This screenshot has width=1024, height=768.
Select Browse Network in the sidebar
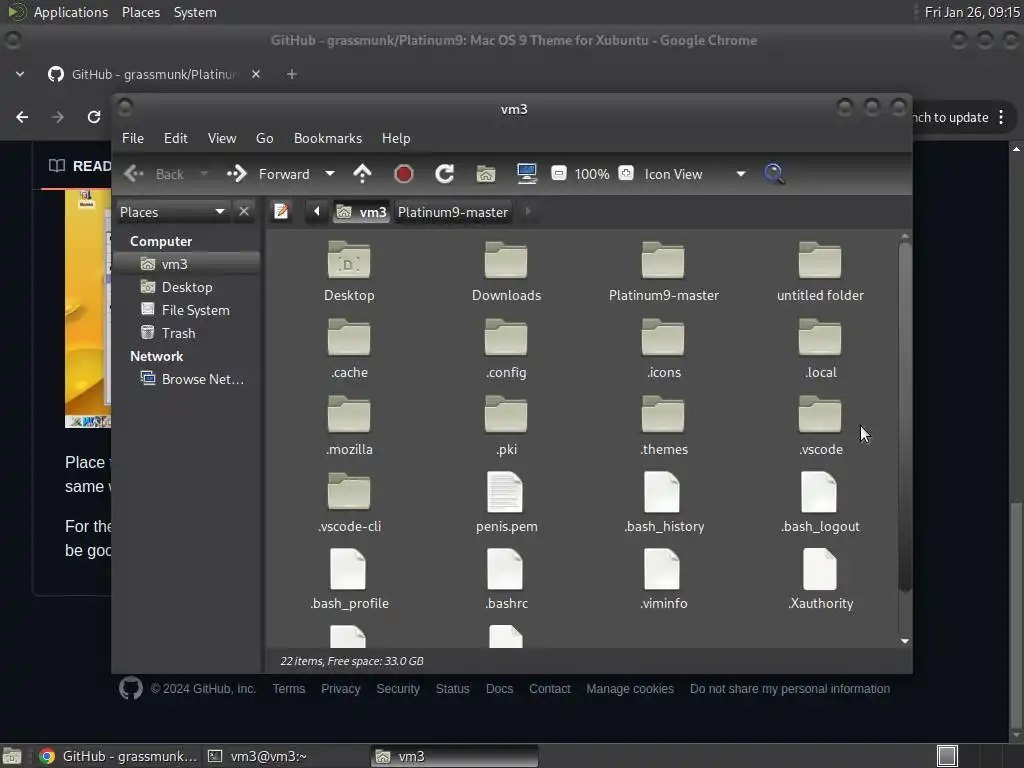click(x=187, y=379)
